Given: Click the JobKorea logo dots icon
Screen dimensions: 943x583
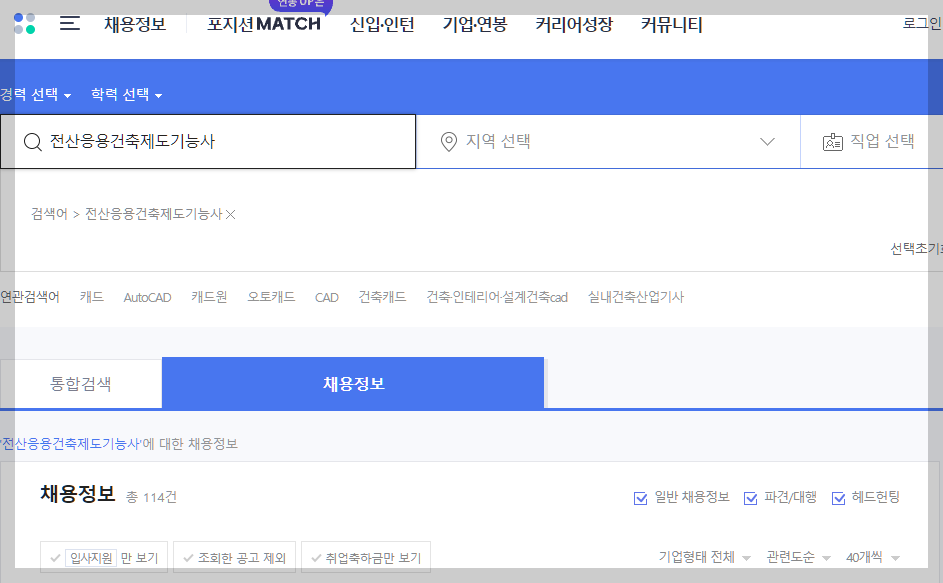Looking at the screenshot, I should coord(23,25).
